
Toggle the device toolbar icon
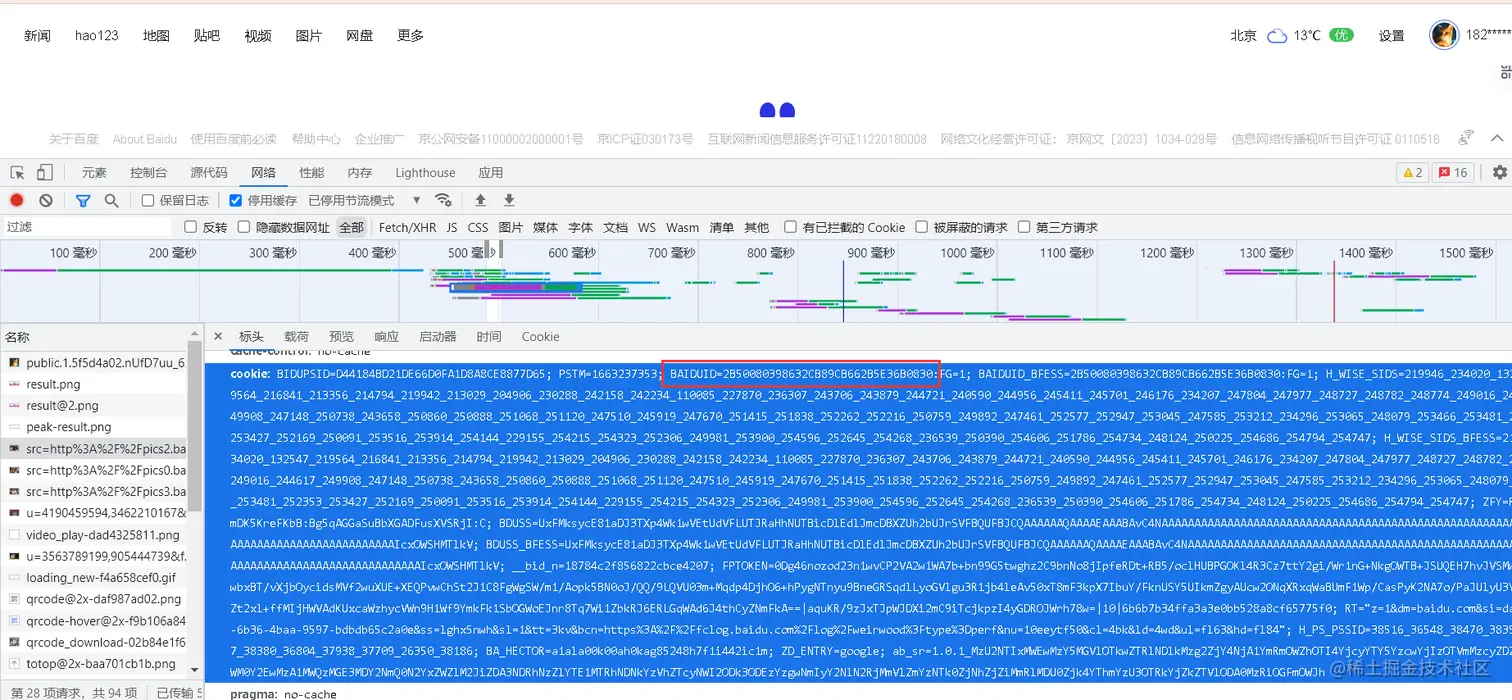click(x=45, y=172)
